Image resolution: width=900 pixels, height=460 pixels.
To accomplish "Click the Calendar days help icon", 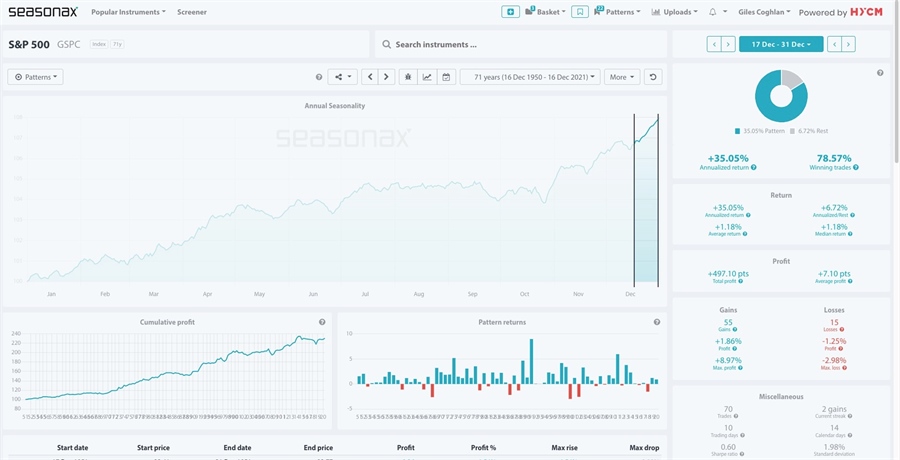I will (852, 435).
